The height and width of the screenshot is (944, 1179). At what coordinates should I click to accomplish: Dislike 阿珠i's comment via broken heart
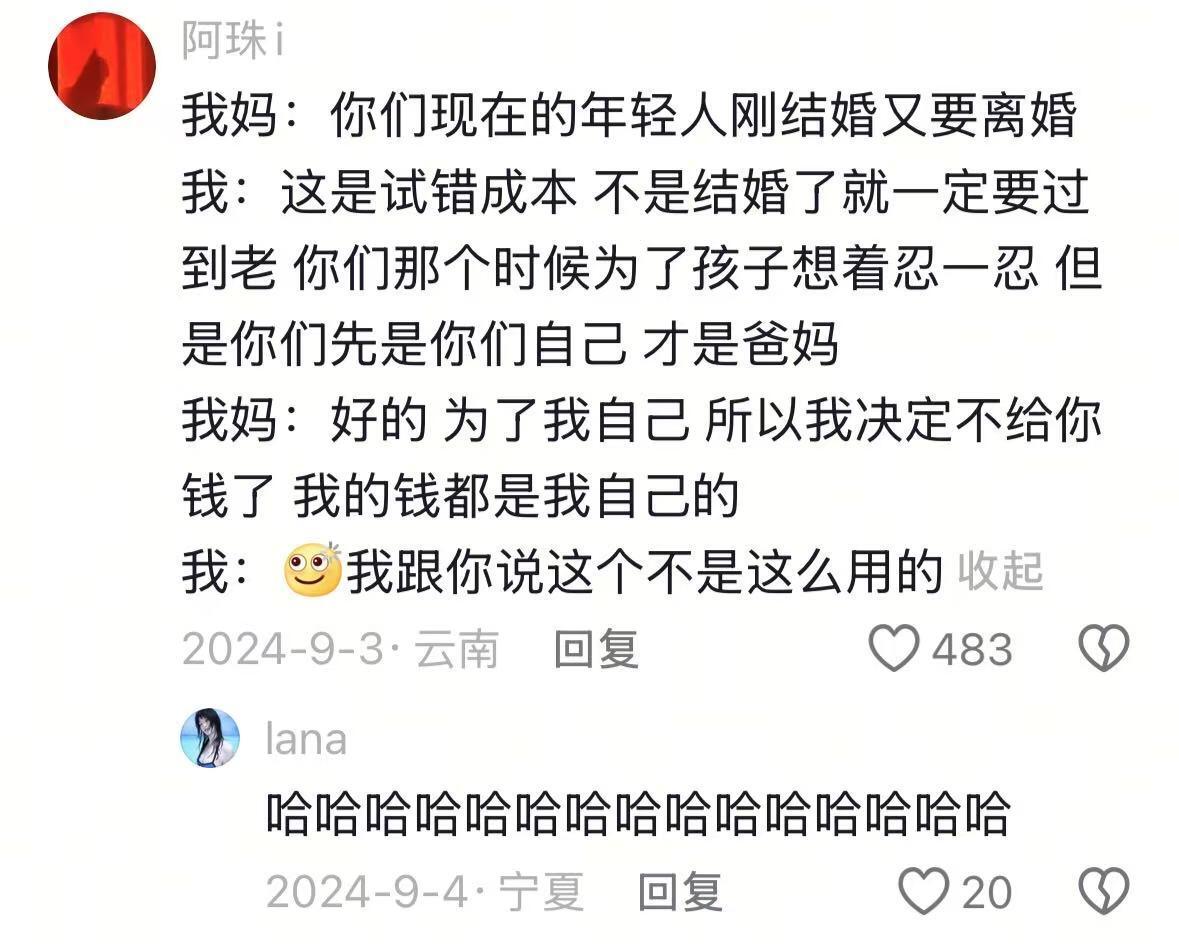coord(1103,648)
